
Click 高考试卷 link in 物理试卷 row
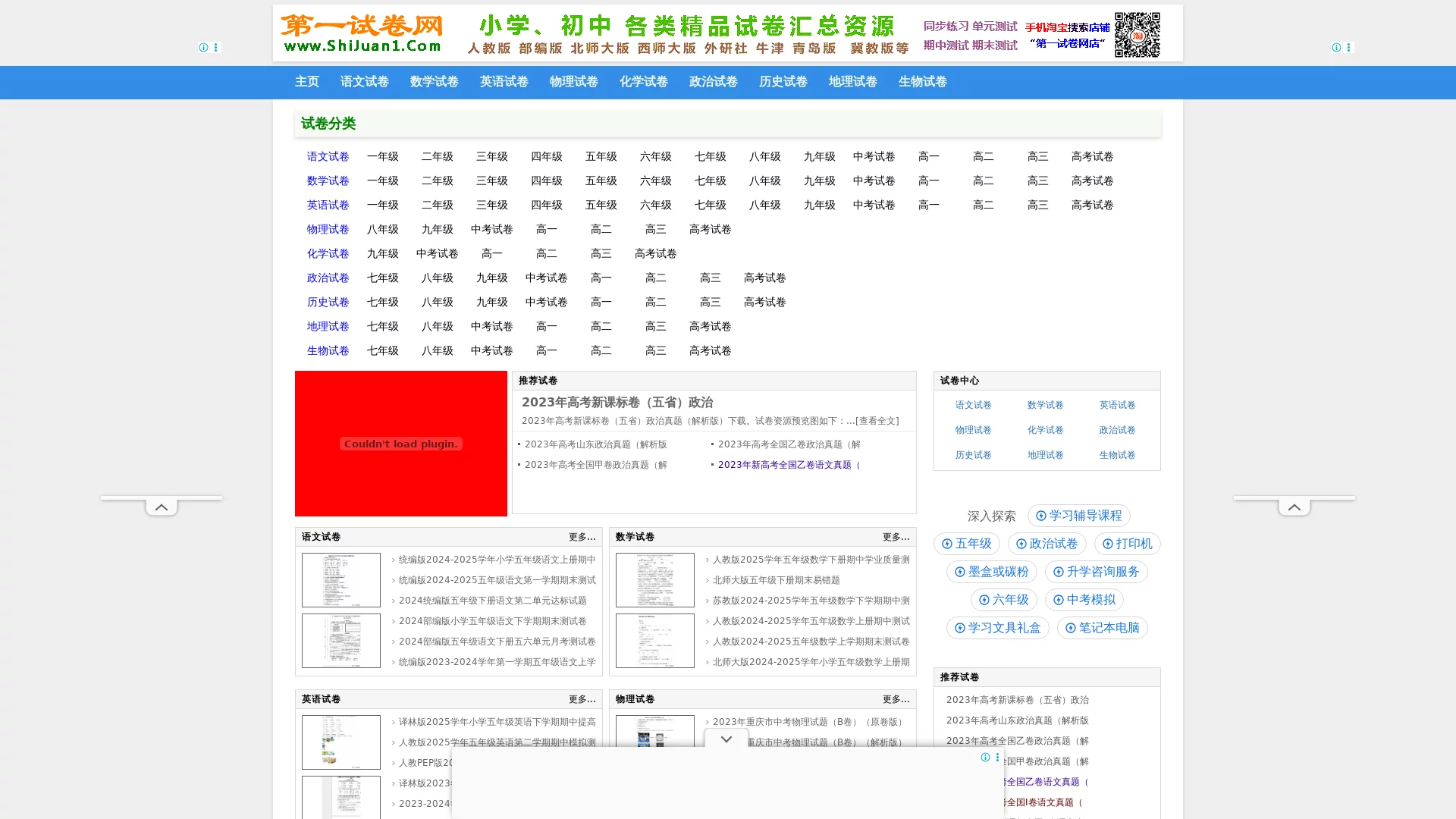click(710, 229)
